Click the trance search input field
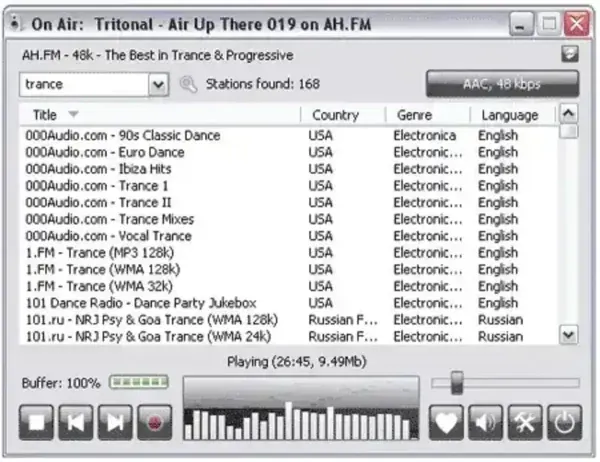This screenshot has height=462, width=600. tap(84, 84)
